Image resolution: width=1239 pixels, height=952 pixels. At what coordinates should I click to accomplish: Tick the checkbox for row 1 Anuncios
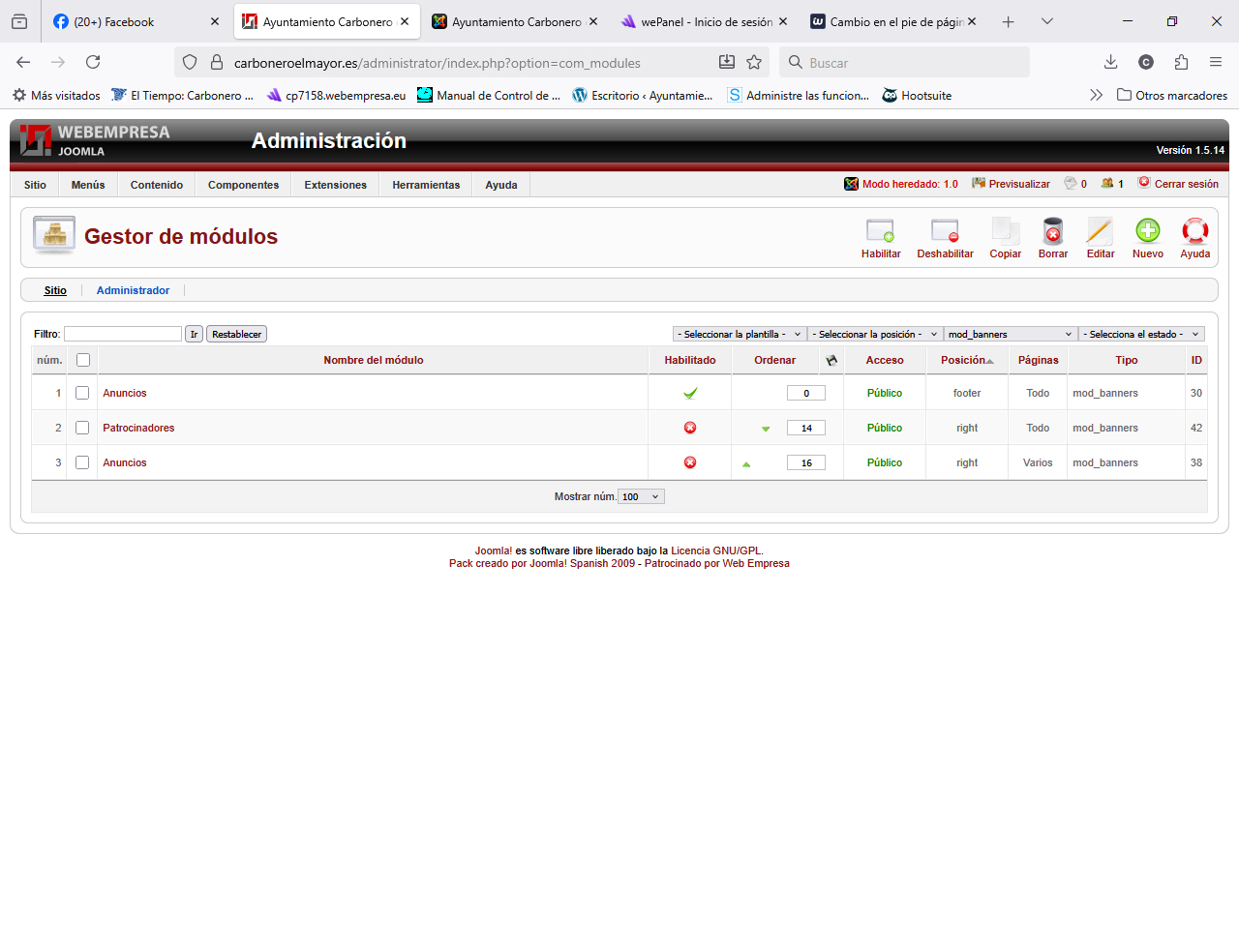pyautogui.click(x=82, y=393)
